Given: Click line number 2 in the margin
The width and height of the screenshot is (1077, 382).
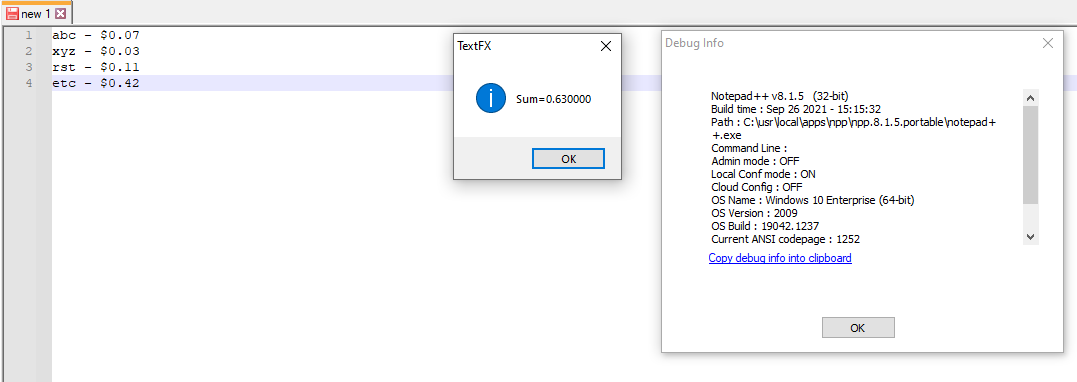Looking at the screenshot, I should tap(28, 51).
